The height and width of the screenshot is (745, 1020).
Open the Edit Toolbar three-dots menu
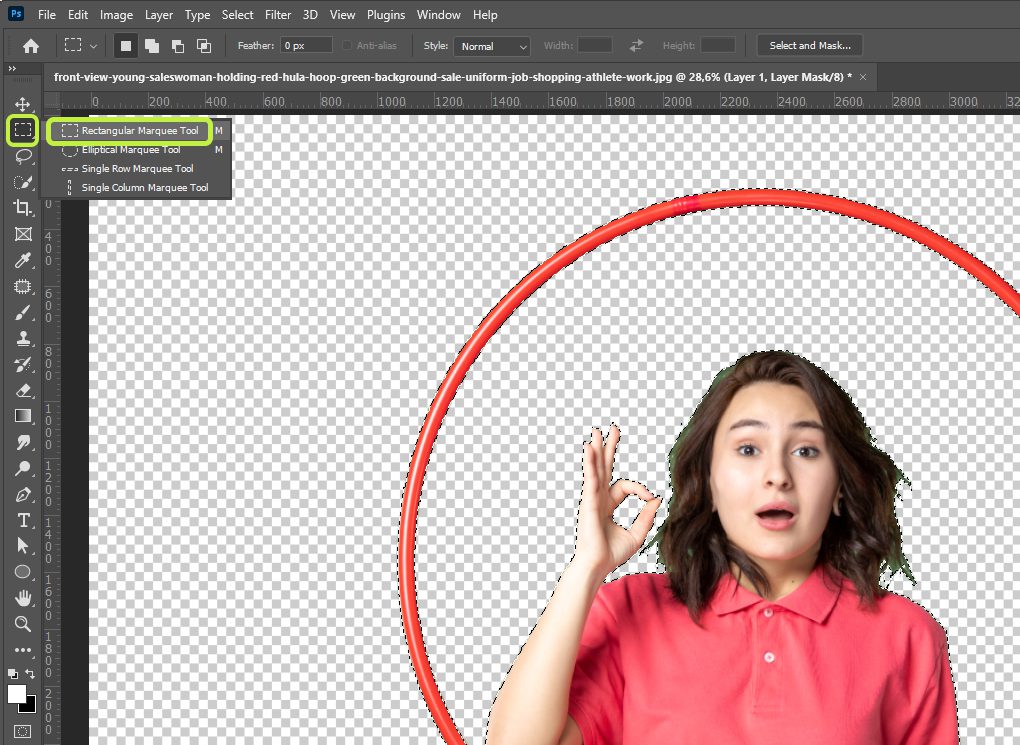pos(23,650)
